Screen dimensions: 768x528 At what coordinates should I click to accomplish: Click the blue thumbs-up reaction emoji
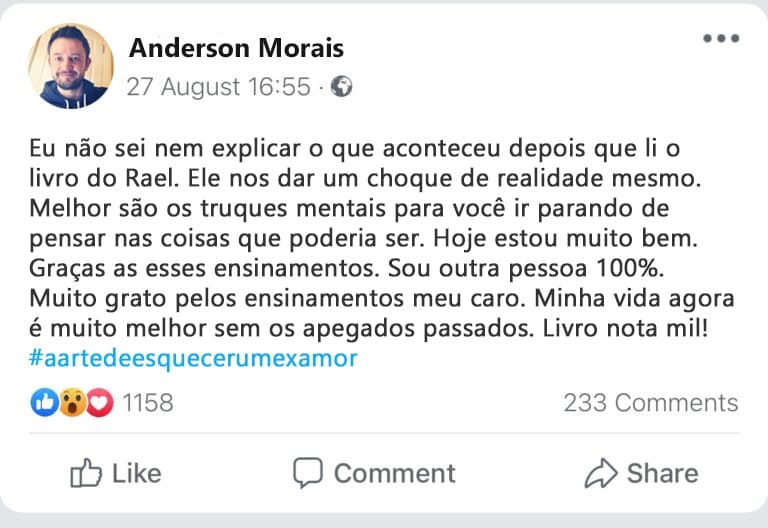pos(45,403)
